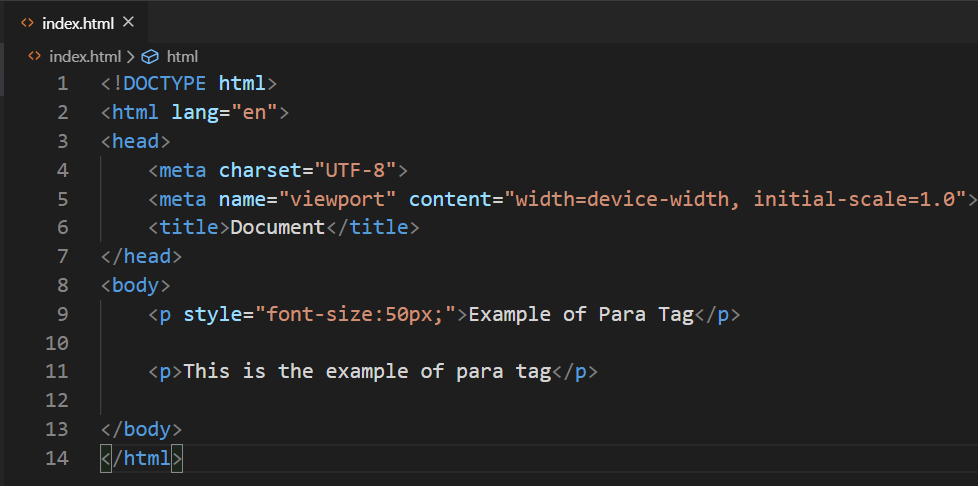This screenshot has width=978, height=486.
Task: Click line number 14 in the gutter
Action: pos(57,458)
